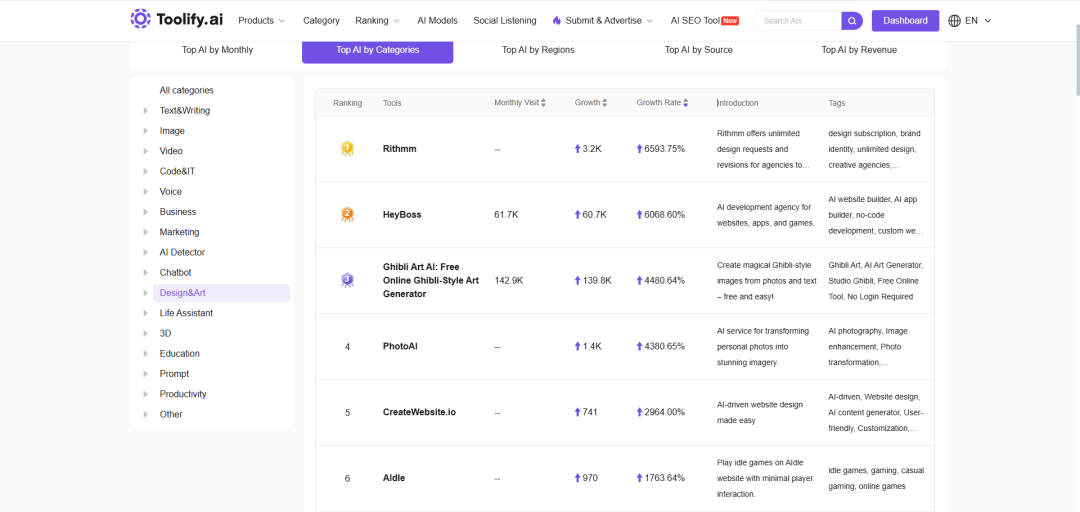Image resolution: width=1080 pixels, height=512 pixels.
Task: Click the up arrow next to 6068.60%
Action: pos(639,214)
